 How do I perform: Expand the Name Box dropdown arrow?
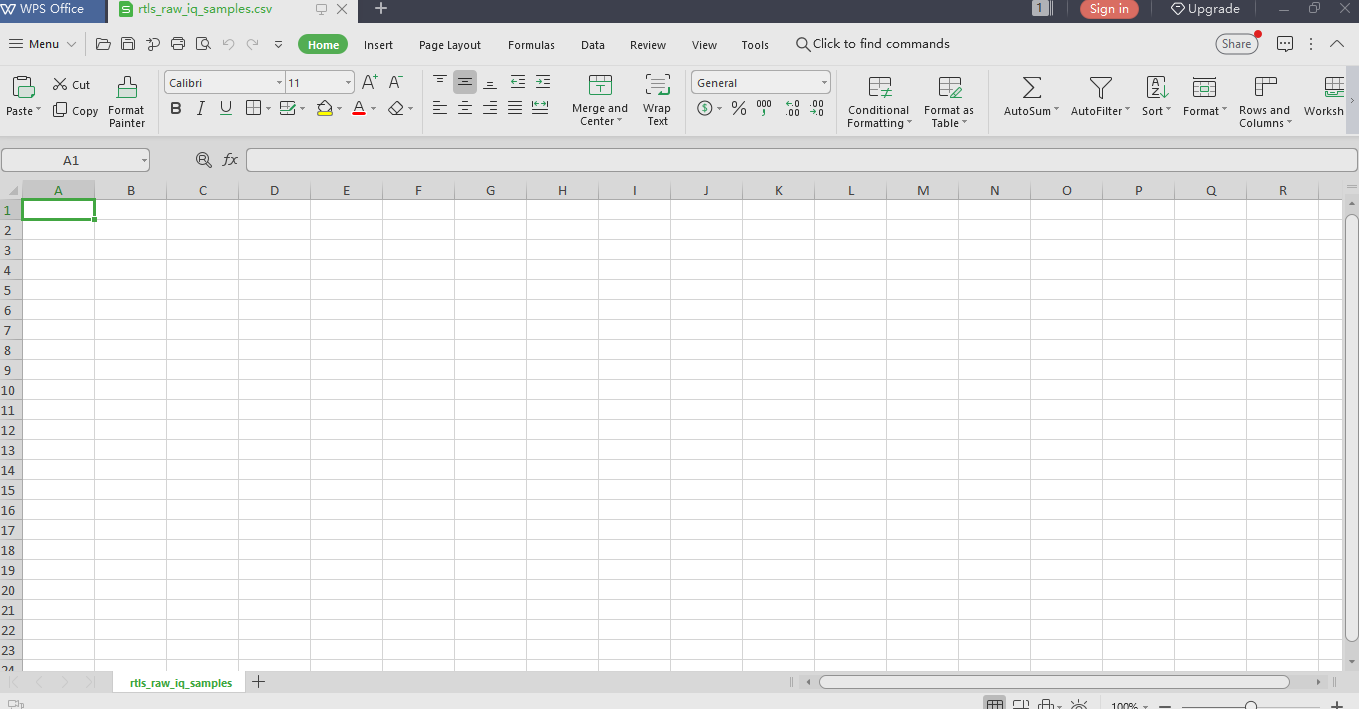(x=144, y=160)
